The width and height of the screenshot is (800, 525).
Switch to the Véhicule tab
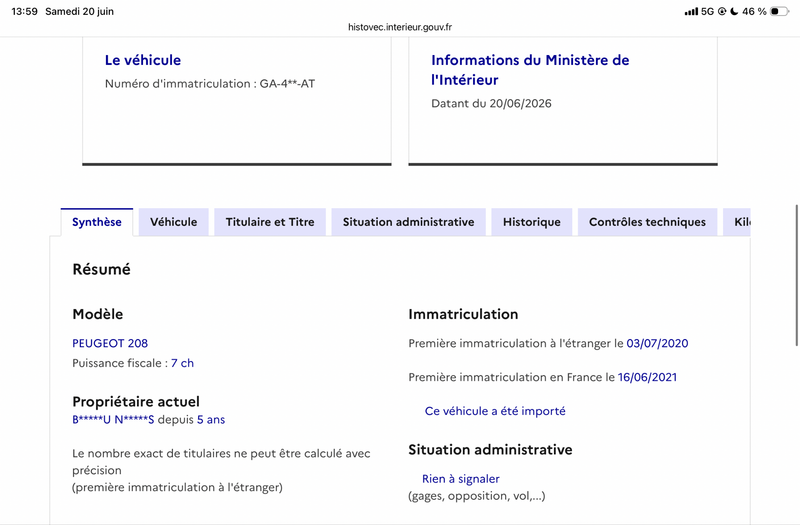173,222
